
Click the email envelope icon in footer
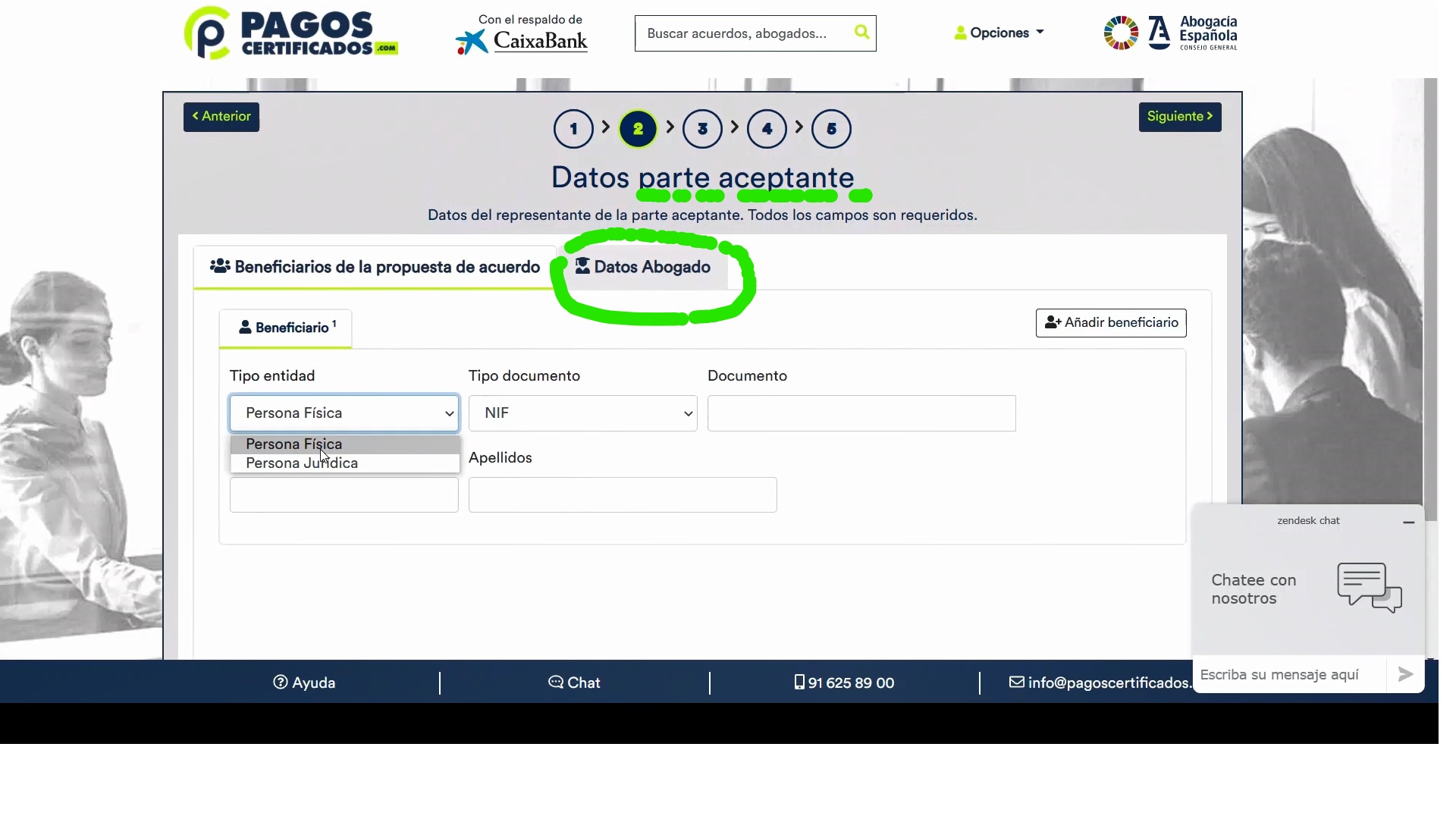[x=1016, y=682]
